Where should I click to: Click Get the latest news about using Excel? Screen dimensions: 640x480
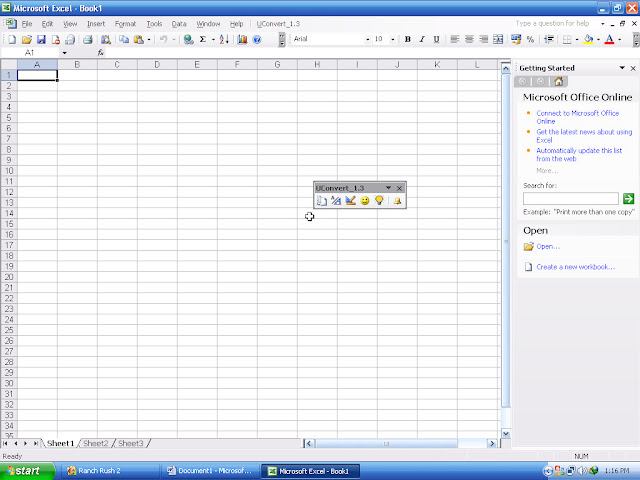click(584, 136)
